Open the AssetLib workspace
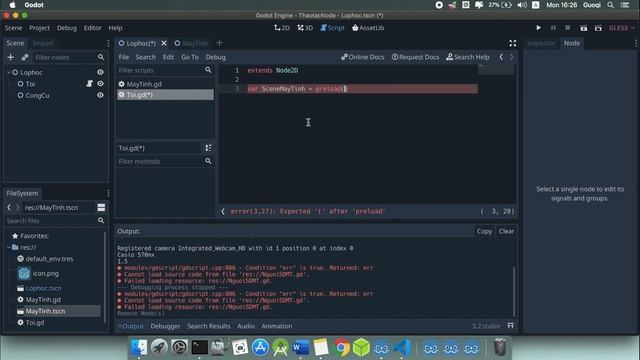The width and height of the screenshot is (640, 360). (x=368, y=28)
